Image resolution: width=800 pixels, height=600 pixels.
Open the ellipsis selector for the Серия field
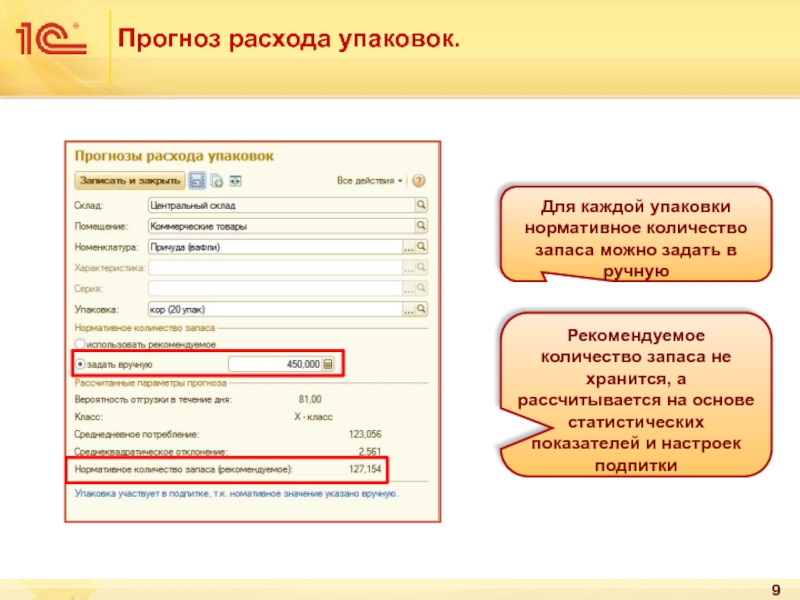pyautogui.click(x=409, y=289)
